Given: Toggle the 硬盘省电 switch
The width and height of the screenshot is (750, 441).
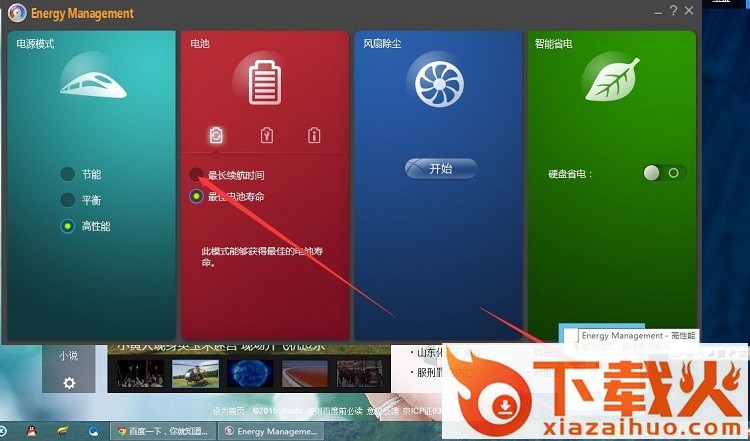Looking at the screenshot, I should click(x=663, y=173).
